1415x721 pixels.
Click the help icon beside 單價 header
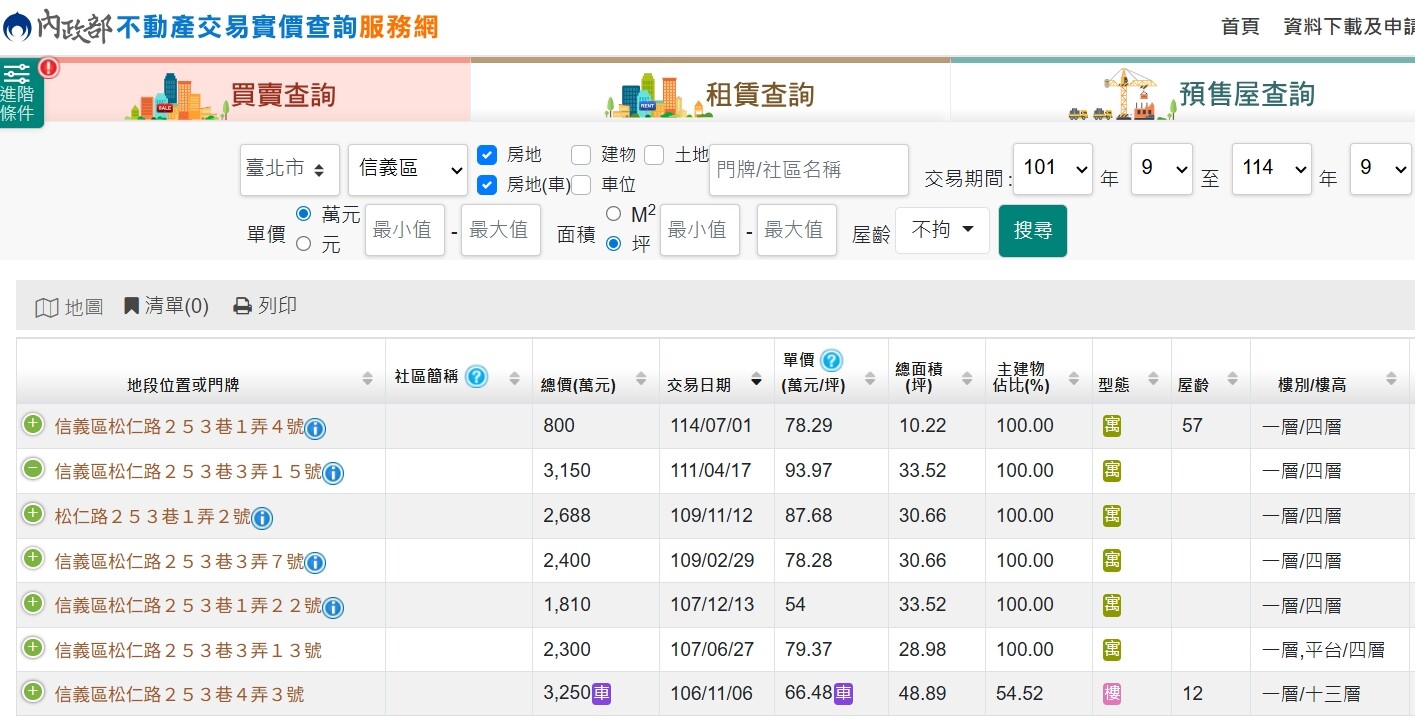click(x=831, y=361)
